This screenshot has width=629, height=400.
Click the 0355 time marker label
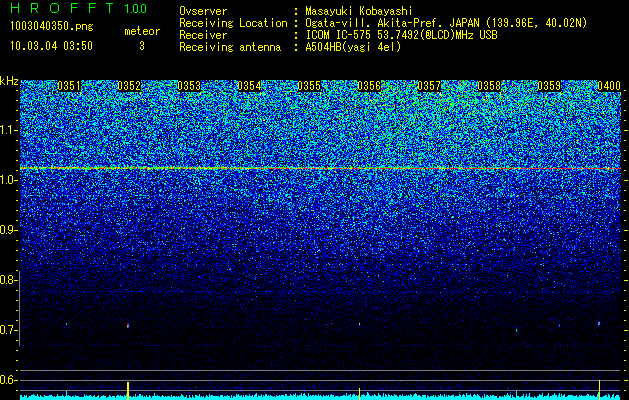point(309,86)
